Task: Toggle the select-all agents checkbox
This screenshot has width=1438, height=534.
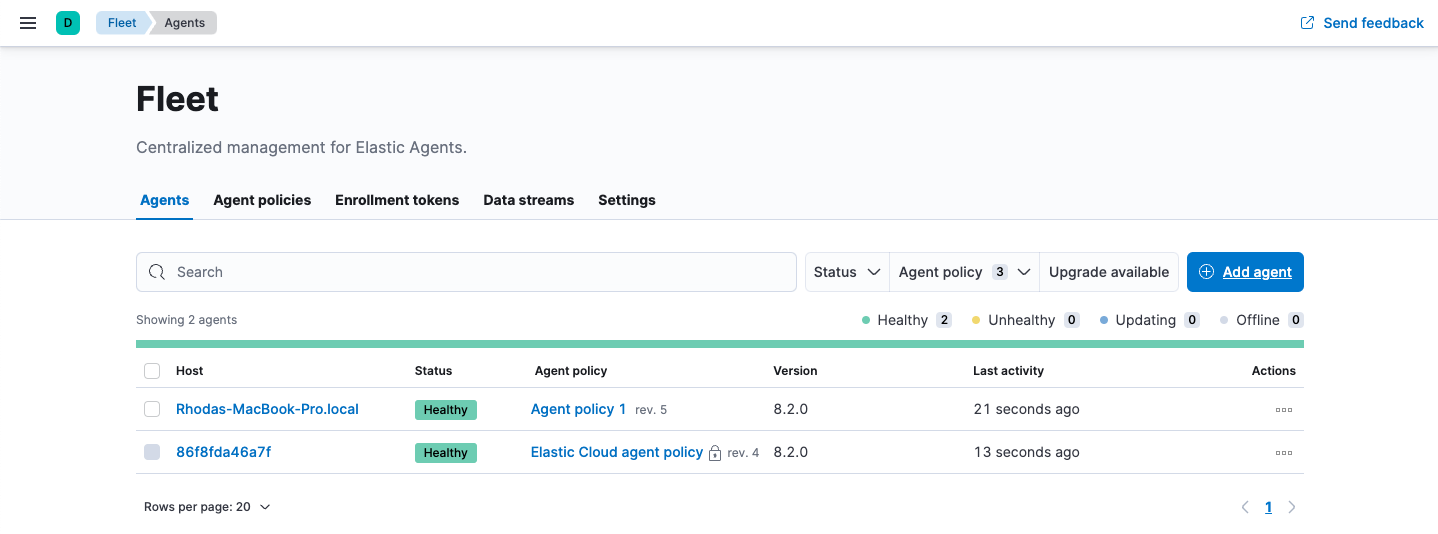Action: (152, 371)
